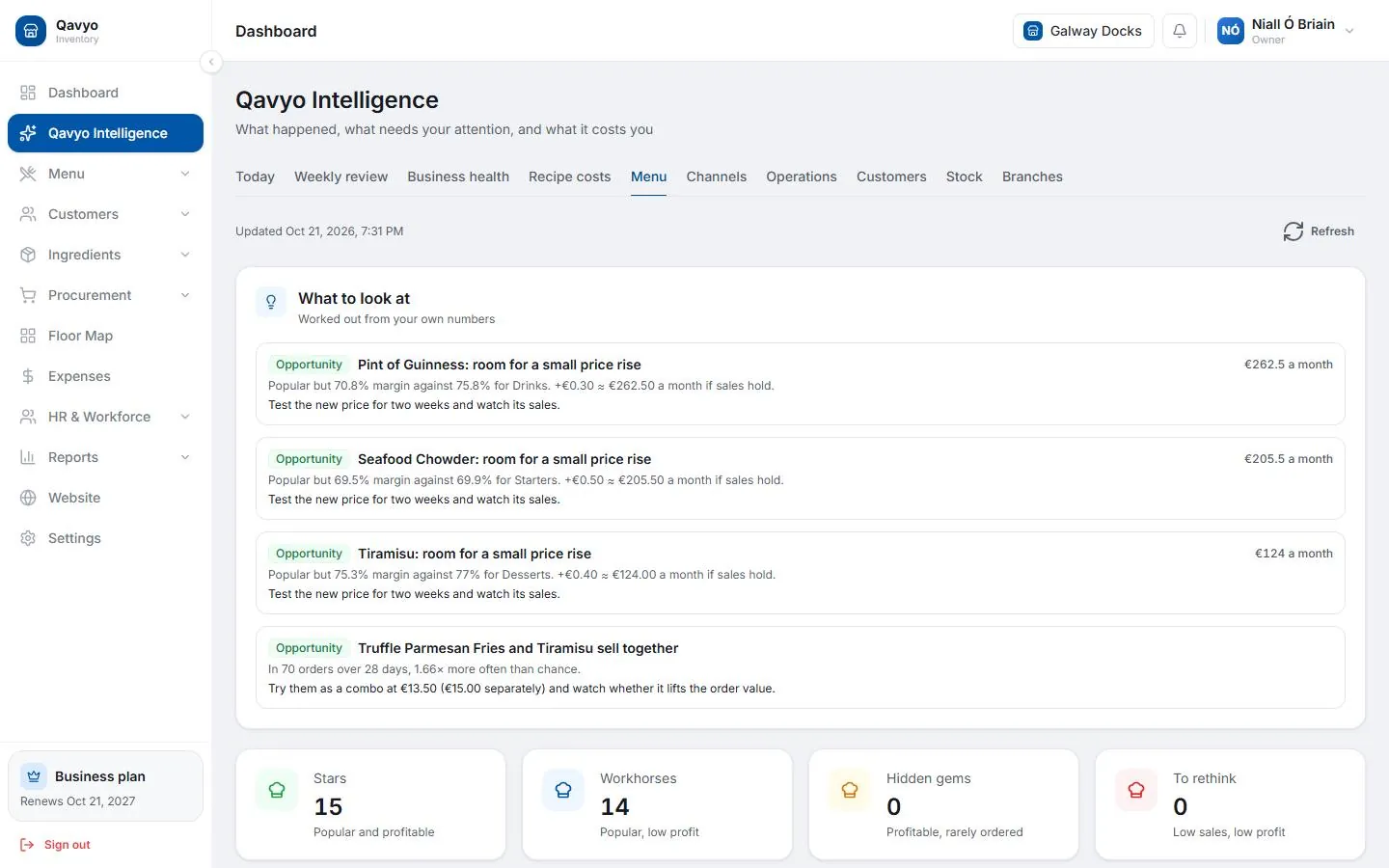Click the Website globe icon
Screen dimensions: 1389x868
point(28,498)
